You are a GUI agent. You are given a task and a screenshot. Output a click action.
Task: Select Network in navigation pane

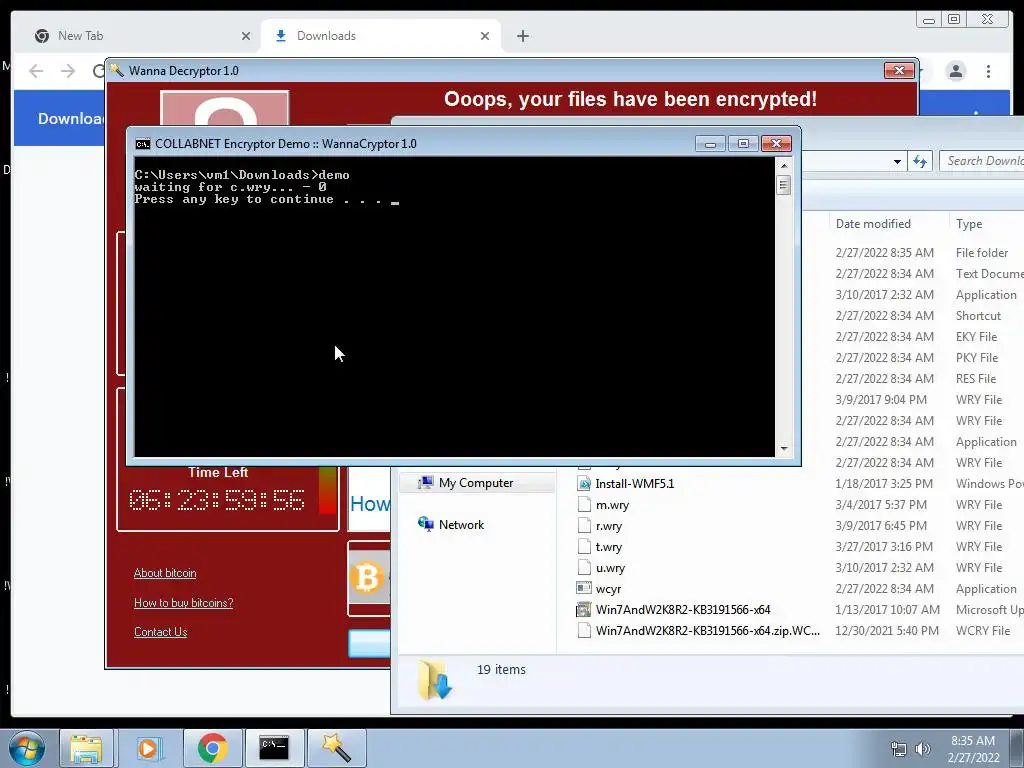pos(461,524)
